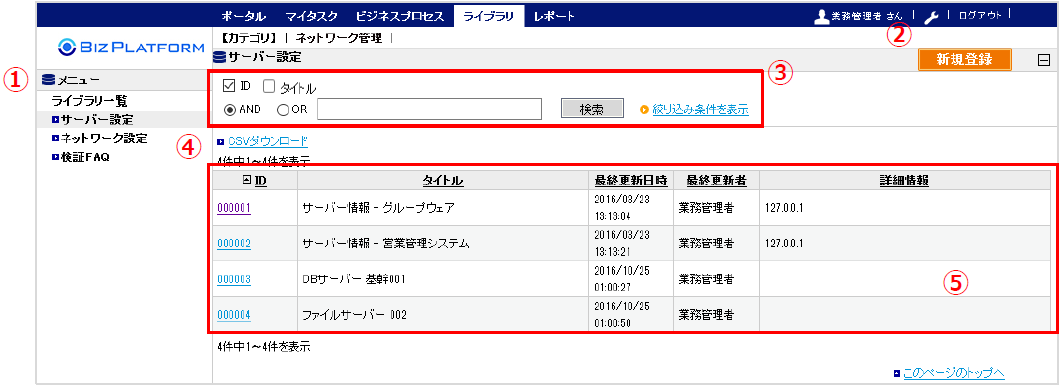Open the マイタスク tab
Viewport: 1061px width, 387px height.
point(310,16)
